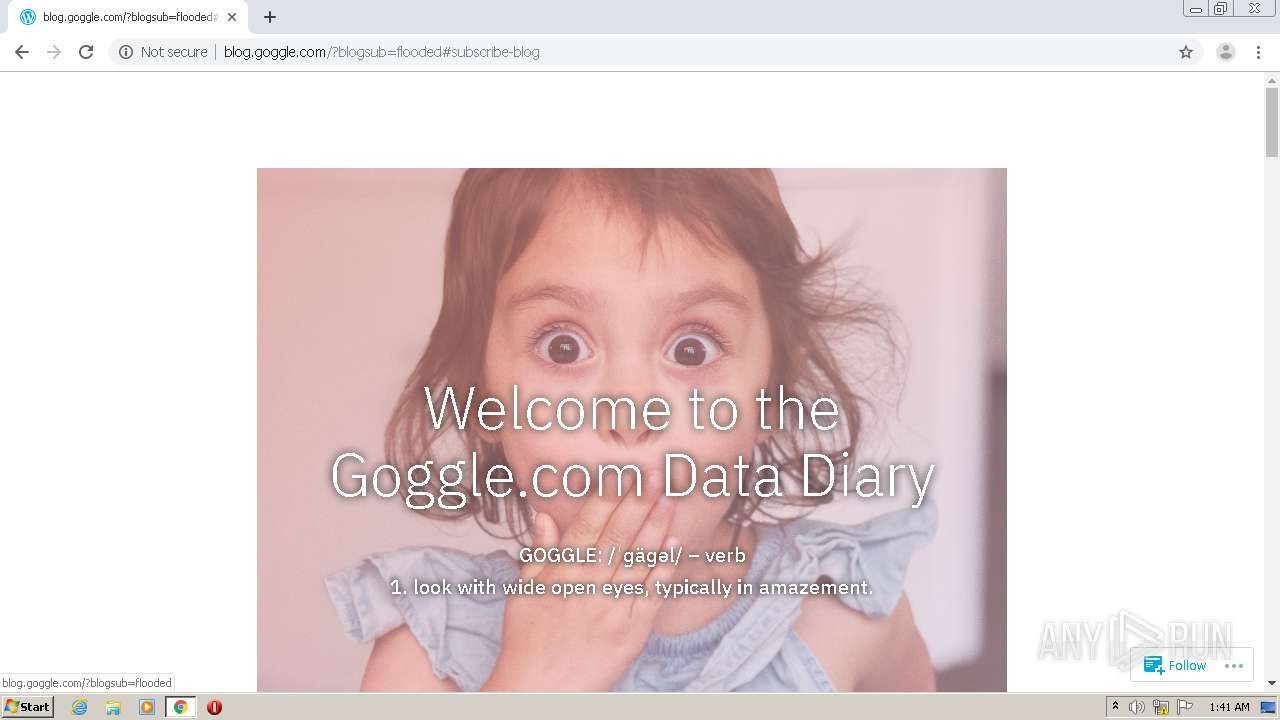
Task: Open the media player taskbar icon
Action: (147, 707)
